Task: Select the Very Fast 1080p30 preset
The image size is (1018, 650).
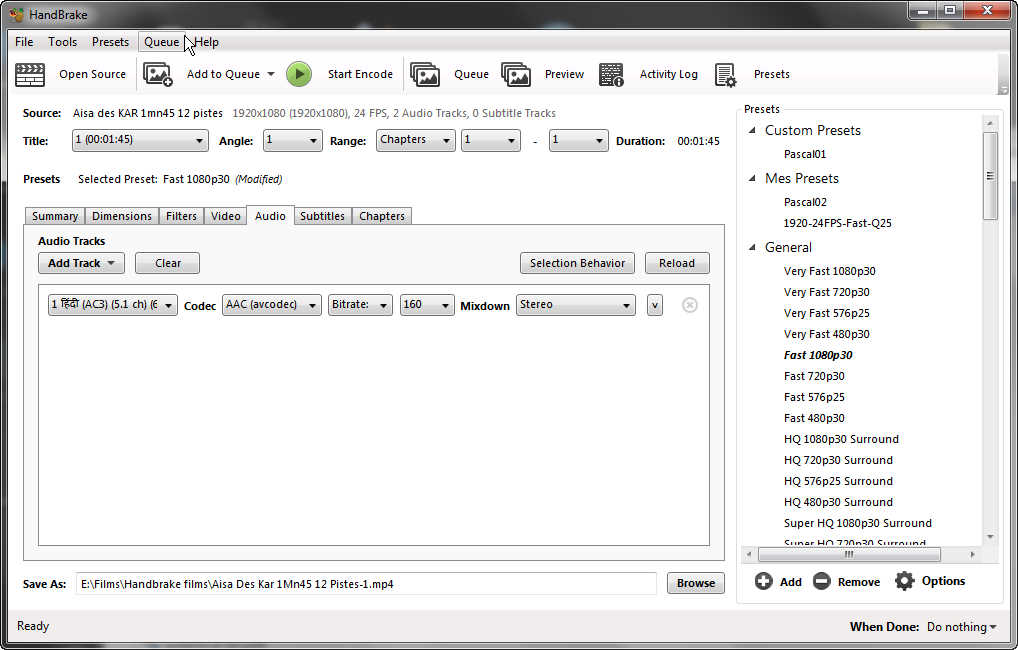Action: click(x=830, y=271)
